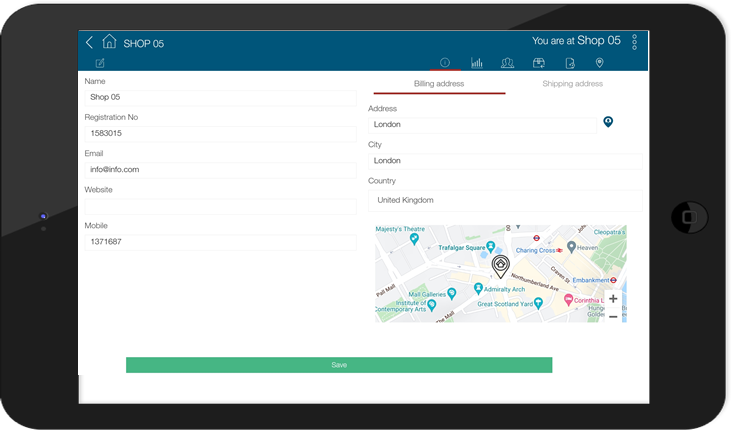This screenshot has width=750, height=431.
Task: Open the contacts people tab
Action: coord(507,63)
